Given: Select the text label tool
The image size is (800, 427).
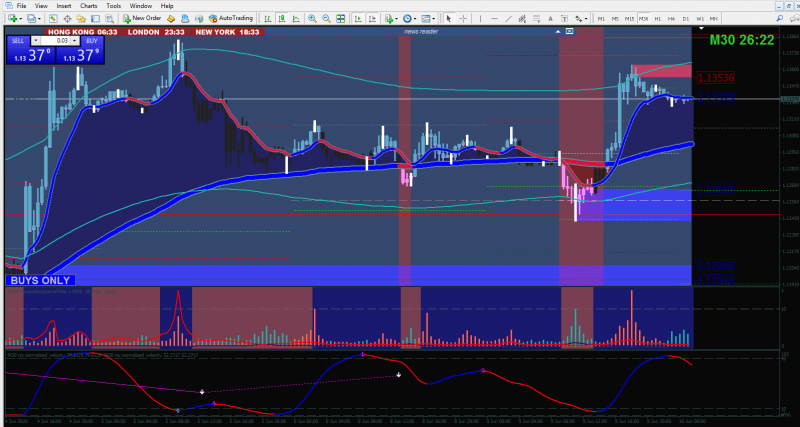Looking at the screenshot, I should 565,18.
